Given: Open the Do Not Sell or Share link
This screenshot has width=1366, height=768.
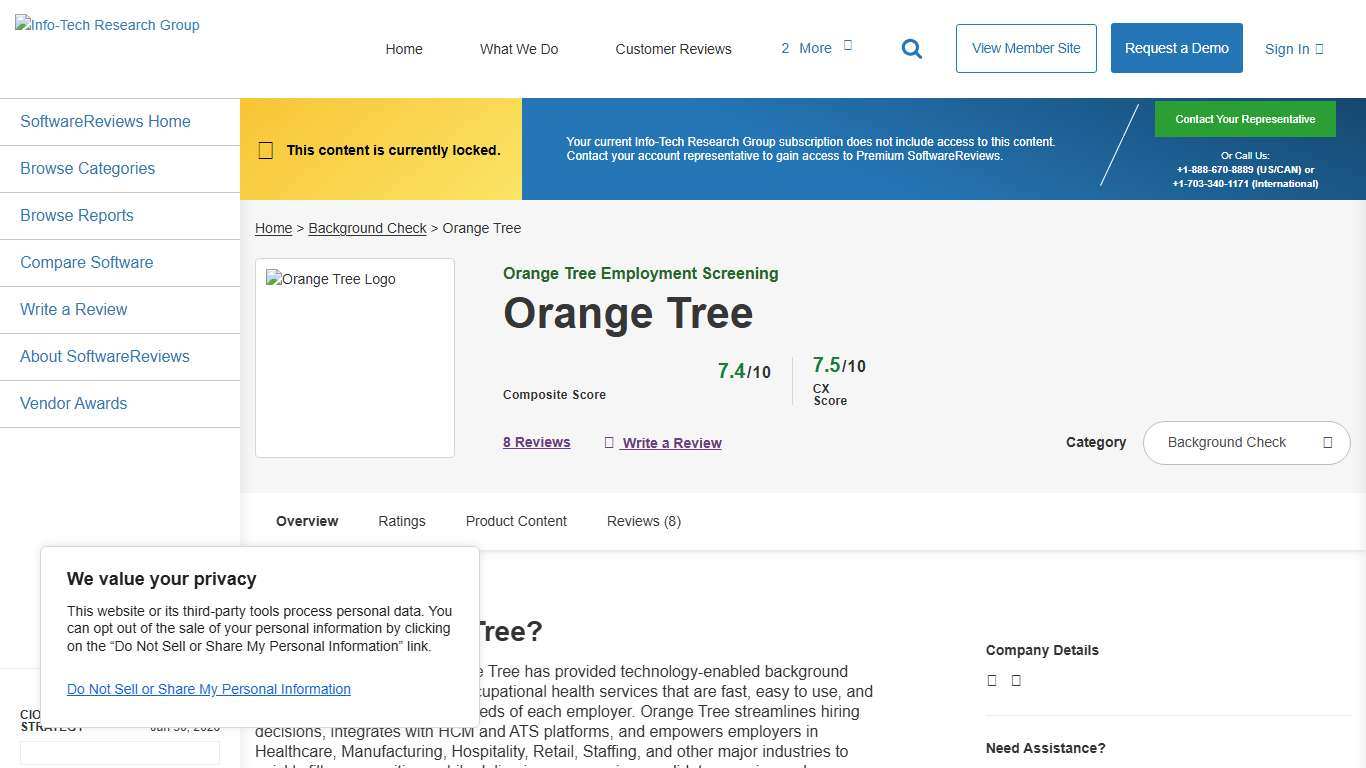Looking at the screenshot, I should tap(208, 689).
